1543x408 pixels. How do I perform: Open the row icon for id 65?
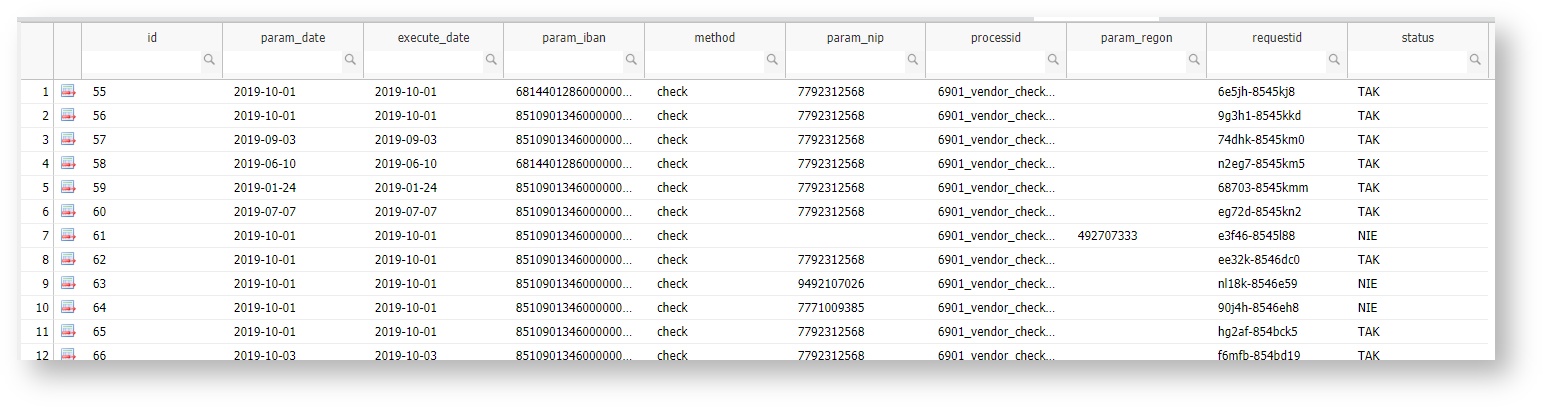tap(68, 332)
